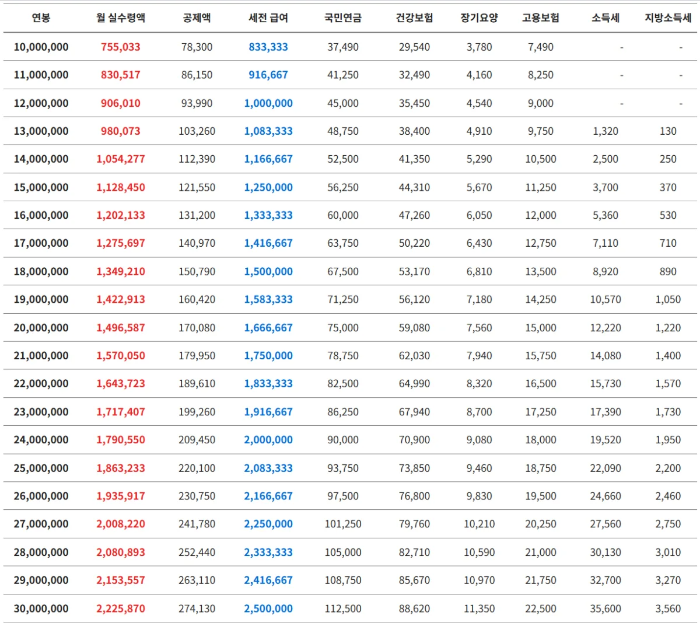Screen dimensions: 700x624
Task: Click the 세전 급여 column header
Action: click(x=268, y=18)
